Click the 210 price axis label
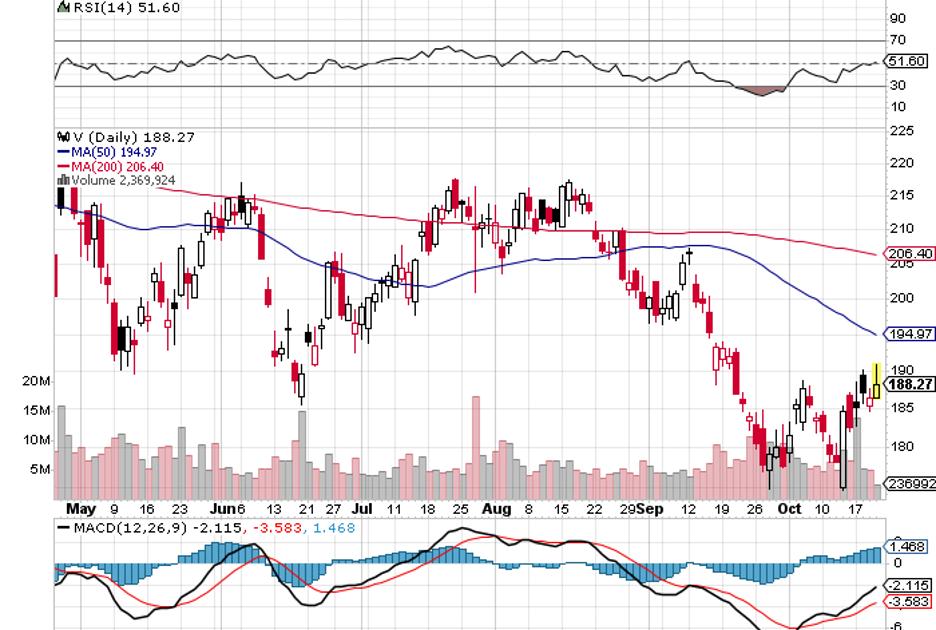Viewport: 936px width, 630px height. pos(901,228)
